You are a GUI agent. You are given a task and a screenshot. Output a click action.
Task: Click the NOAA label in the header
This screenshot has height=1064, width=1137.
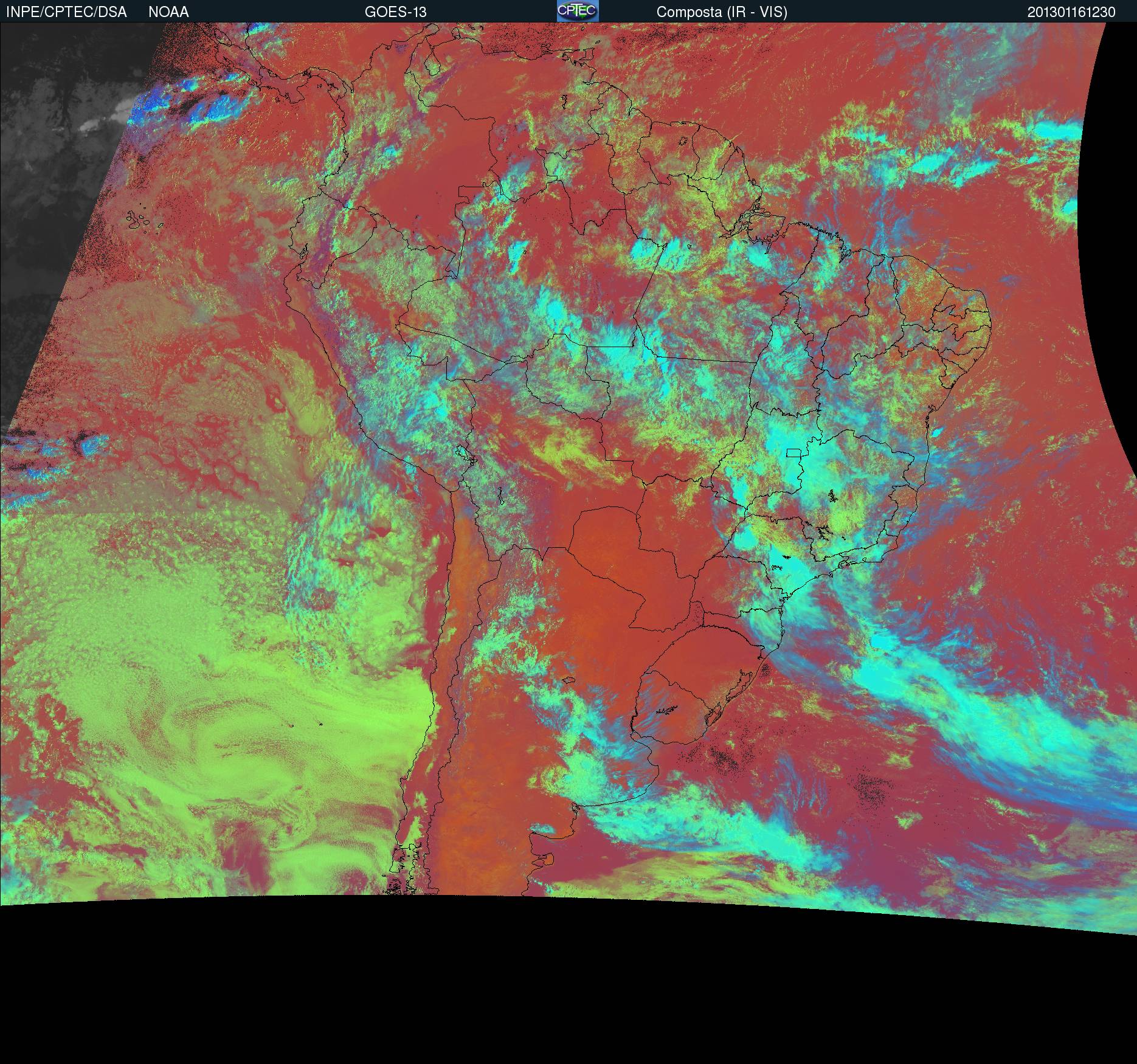click(168, 12)
